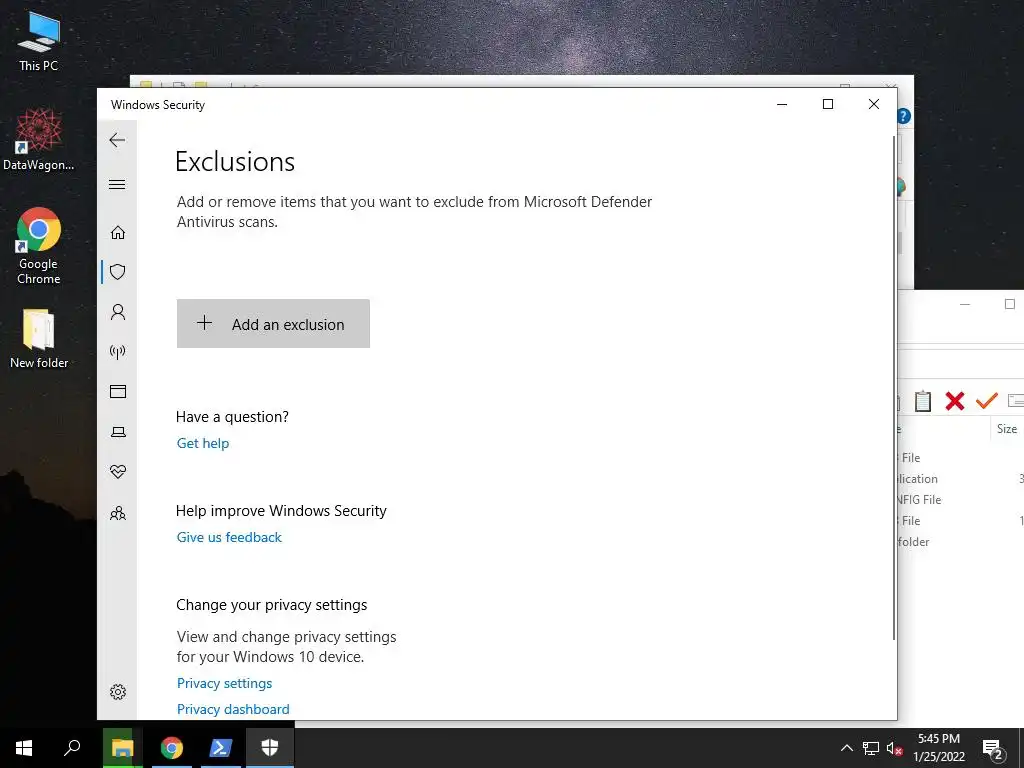Close the Windows Security window

click(873, 104)
